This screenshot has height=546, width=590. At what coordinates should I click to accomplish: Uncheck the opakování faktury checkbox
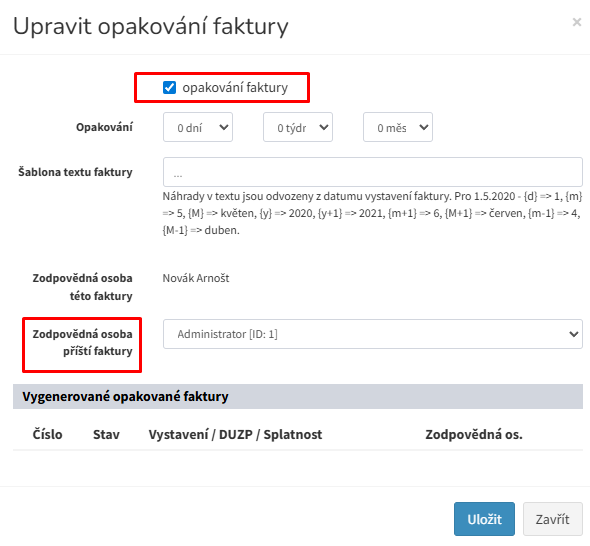169,87
